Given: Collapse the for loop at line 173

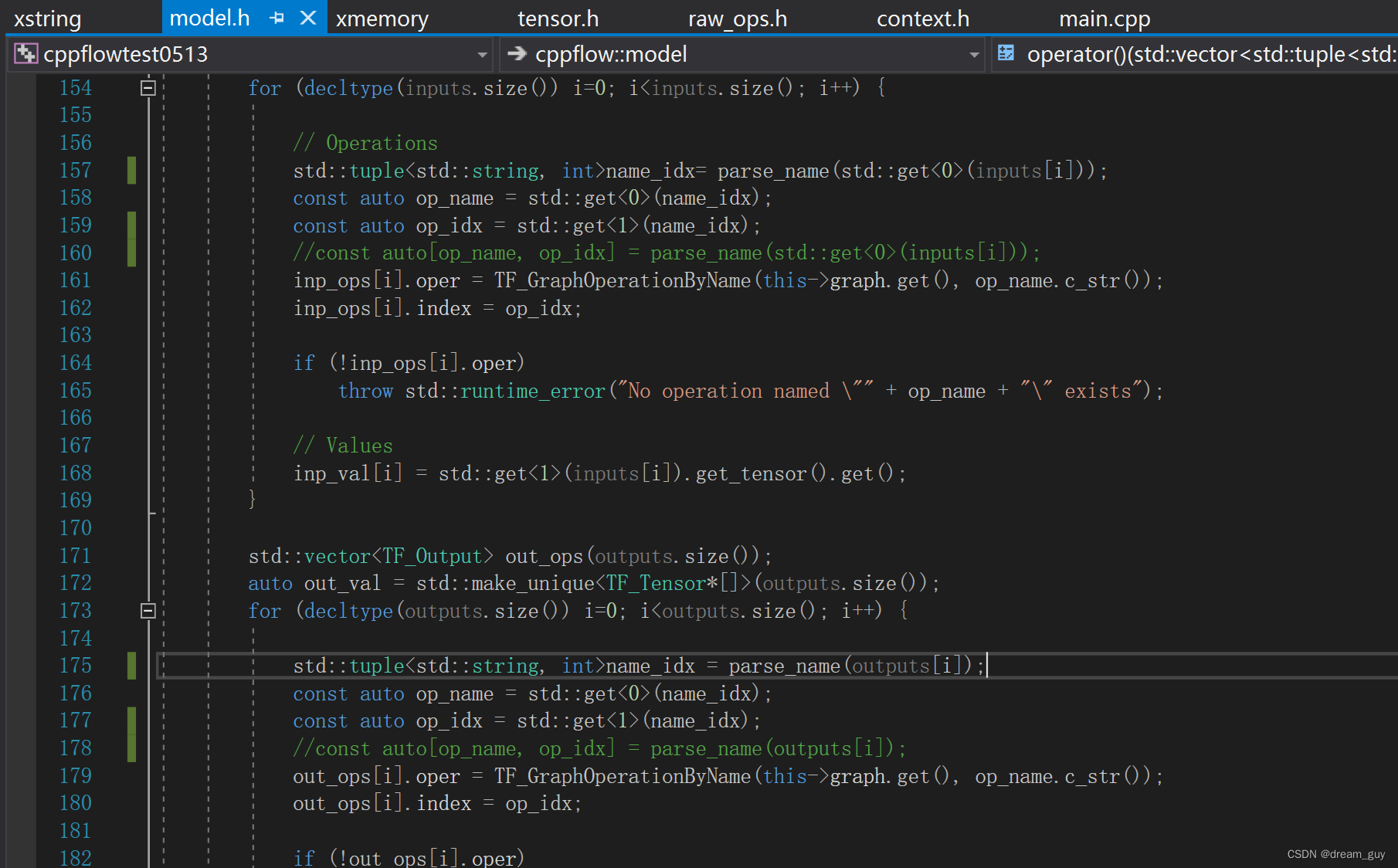Looking at the screenshot, I should 148,610.
